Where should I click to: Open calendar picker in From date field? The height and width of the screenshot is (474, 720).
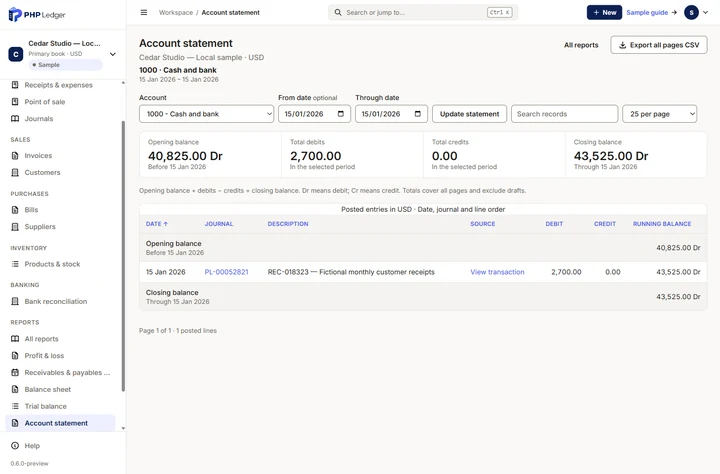tap(341, 114)
